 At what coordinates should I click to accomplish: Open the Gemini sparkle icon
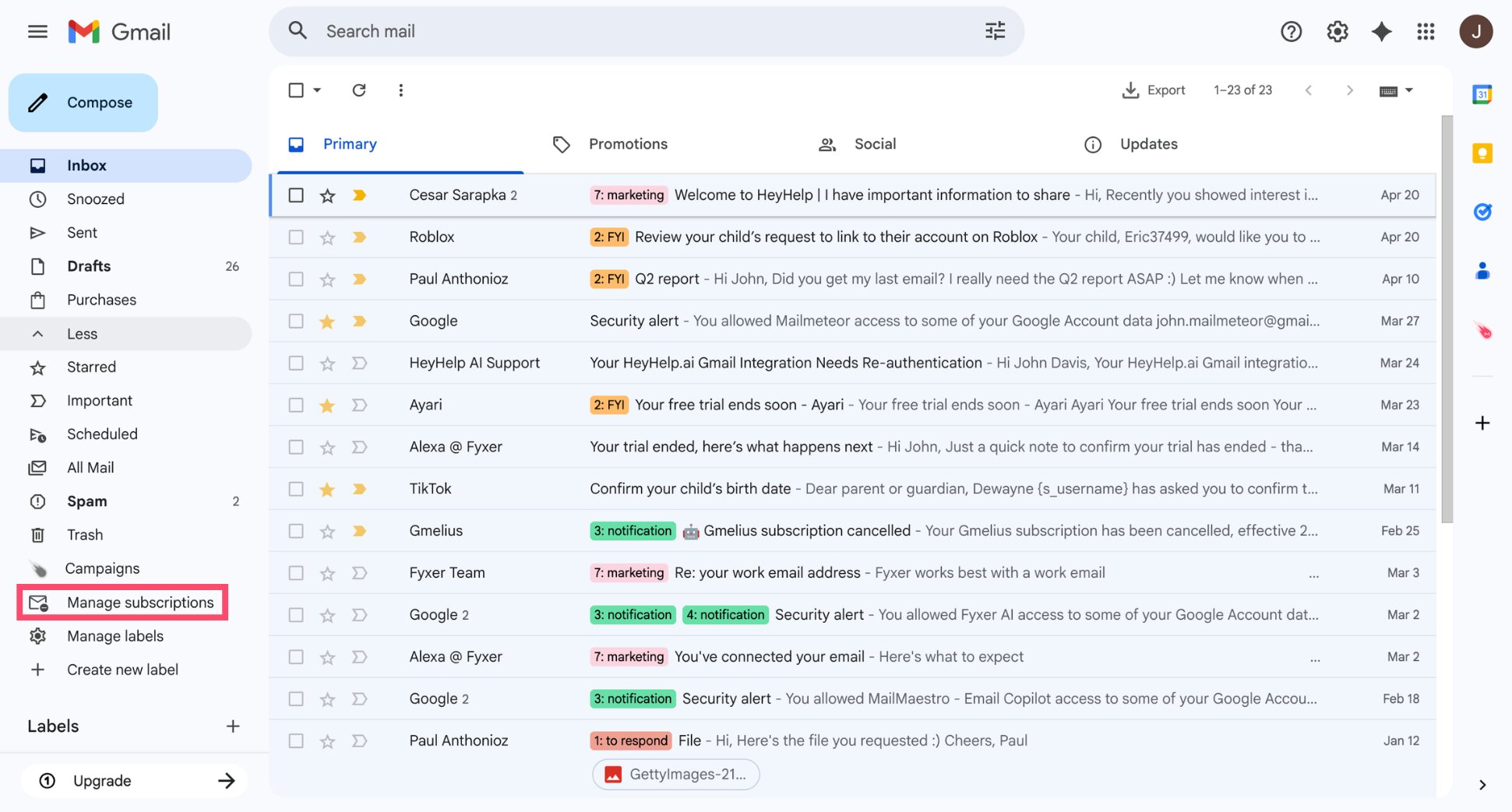(x=1381, y=32)
